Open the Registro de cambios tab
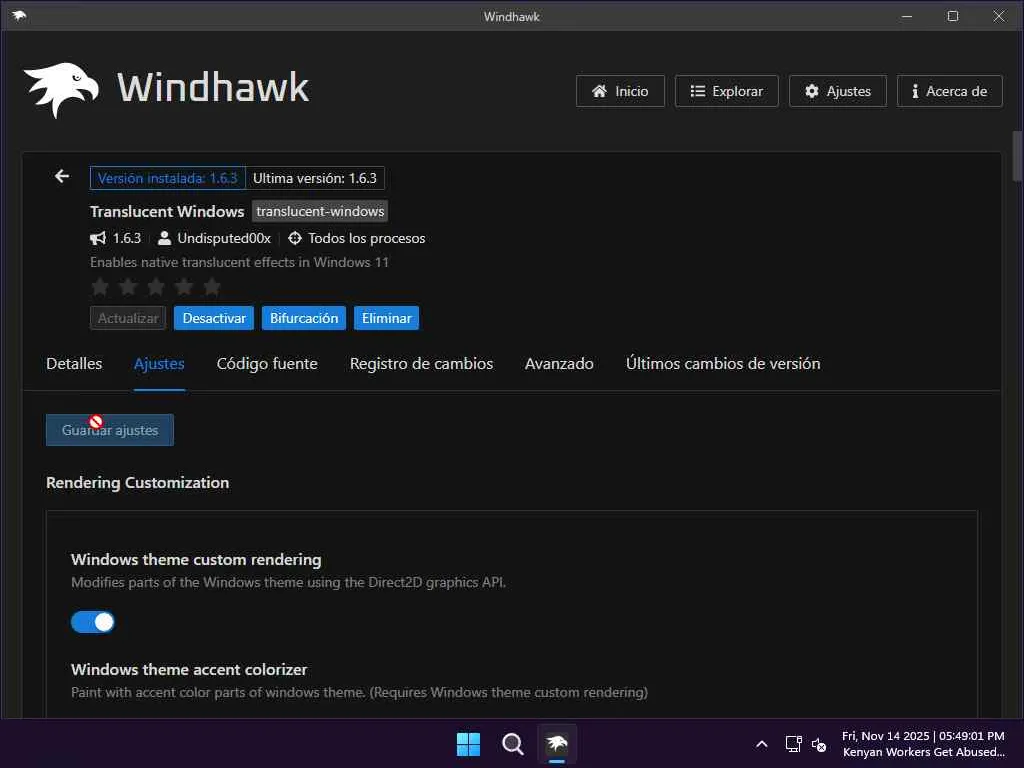The image size is (1024, 768). pyautogui.click(x=421, y=364)
